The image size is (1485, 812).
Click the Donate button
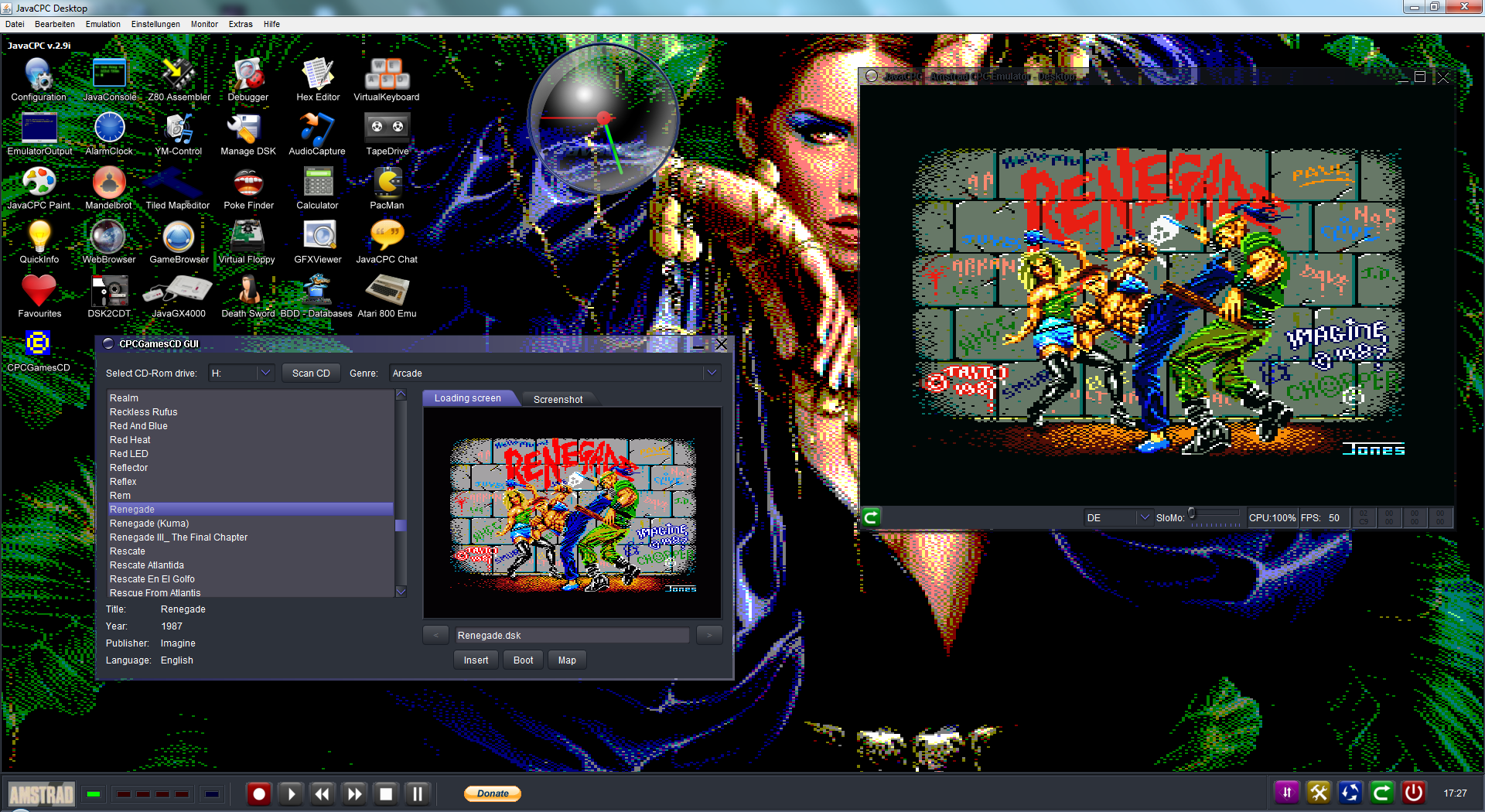coord(493,793)
